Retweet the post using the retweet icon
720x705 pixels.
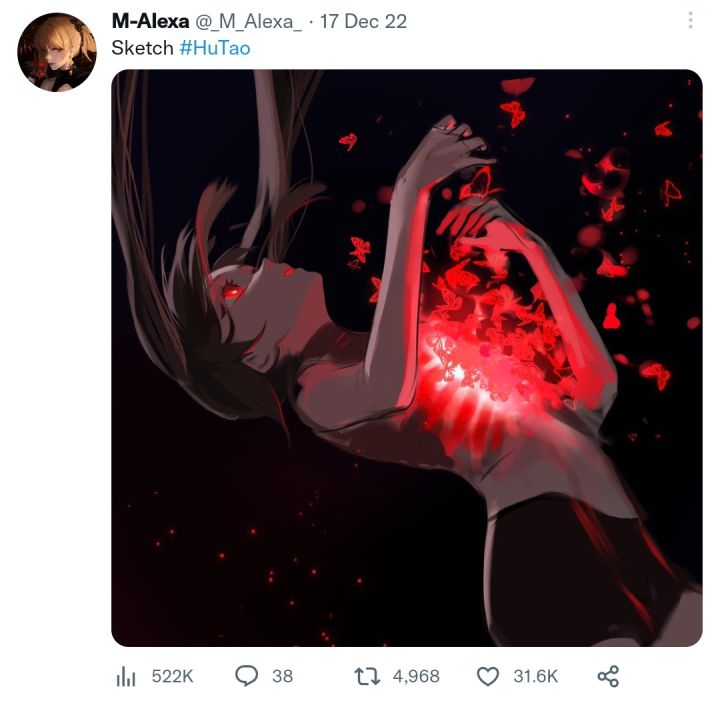coord(367,677)
